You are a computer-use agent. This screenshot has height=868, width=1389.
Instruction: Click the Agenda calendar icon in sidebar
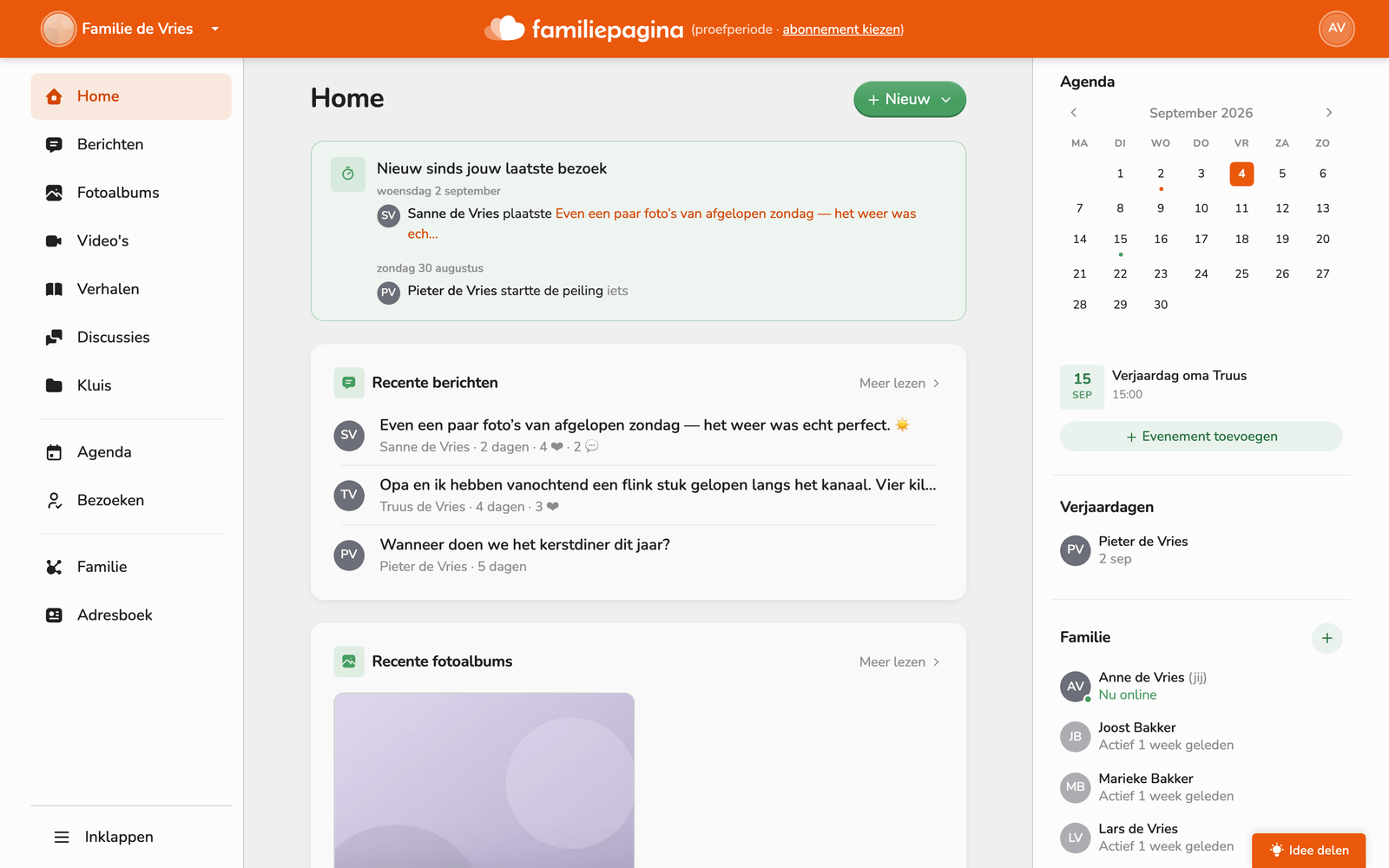[x=54, y=452]
